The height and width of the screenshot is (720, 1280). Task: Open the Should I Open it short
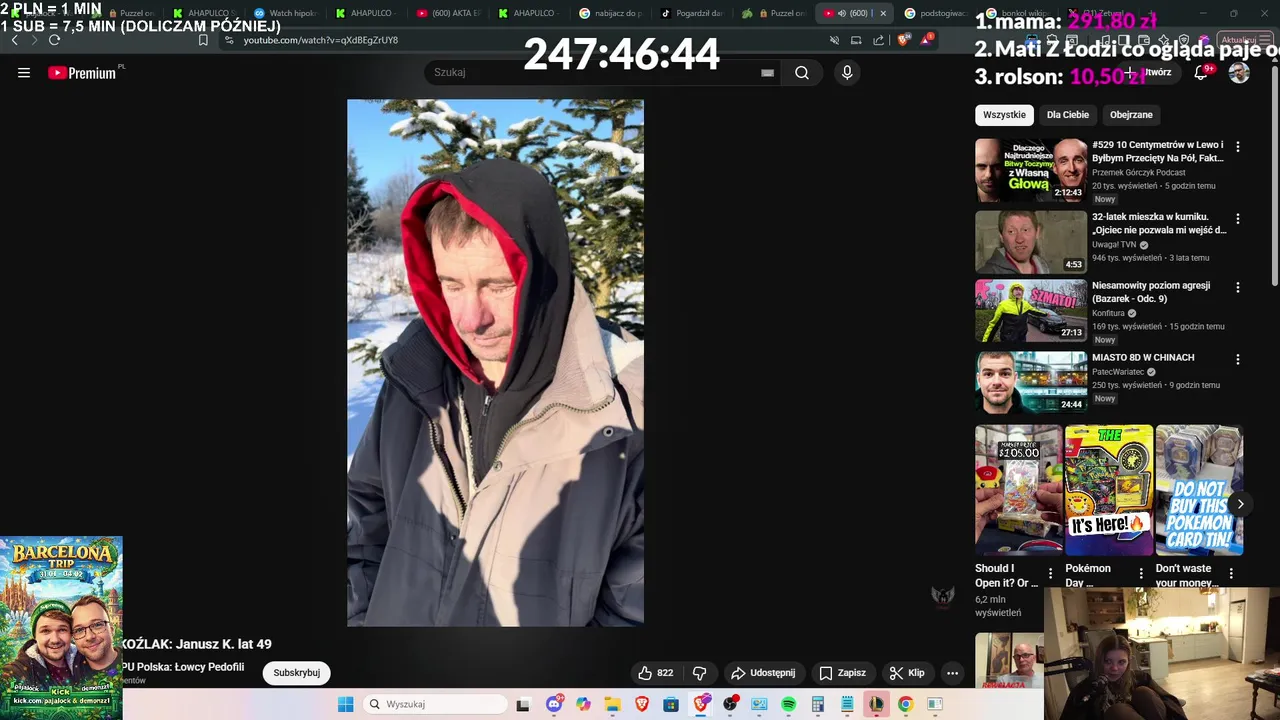click(x=1019, y=490)
